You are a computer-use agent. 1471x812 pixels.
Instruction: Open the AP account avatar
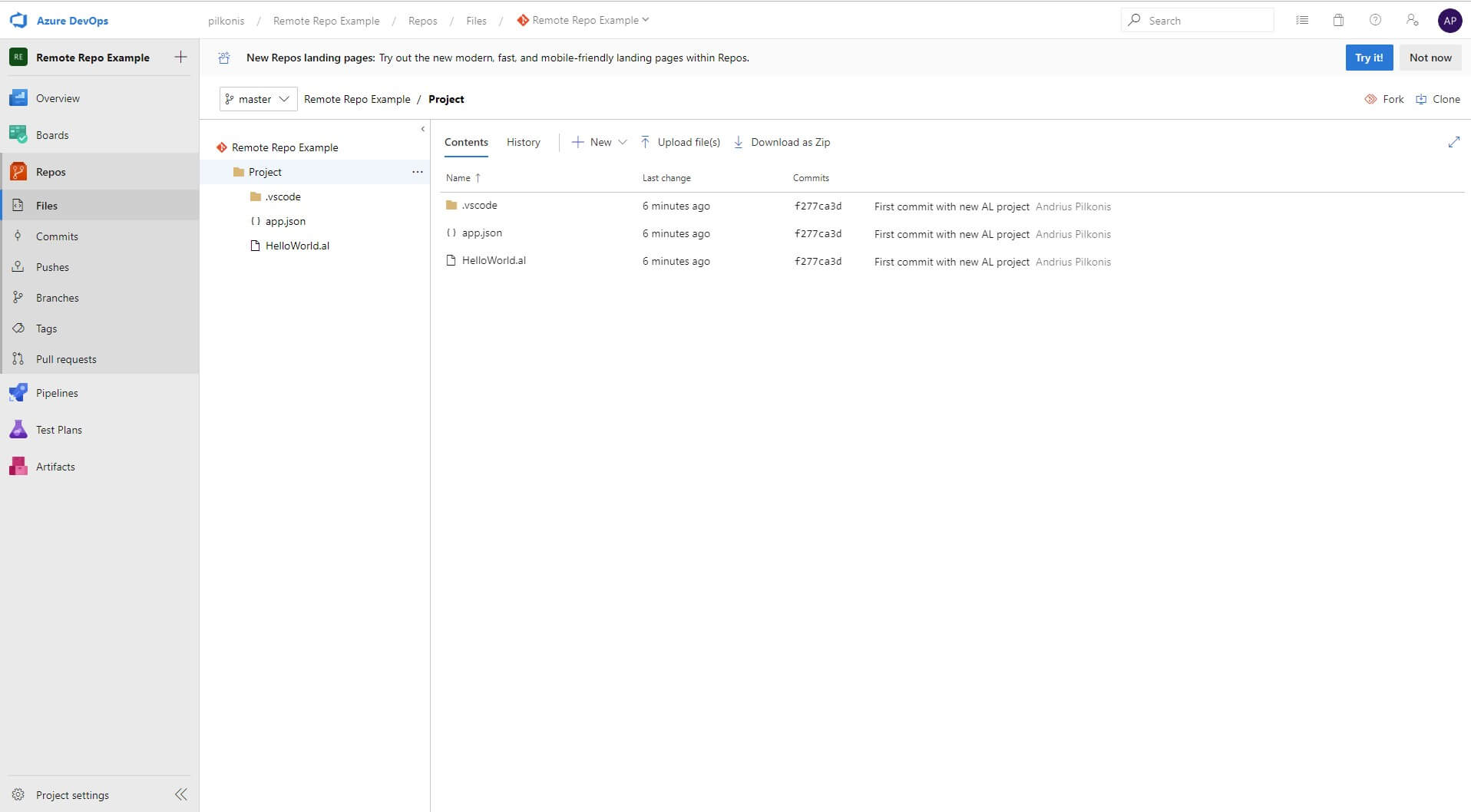click(x=1450, y=21)
